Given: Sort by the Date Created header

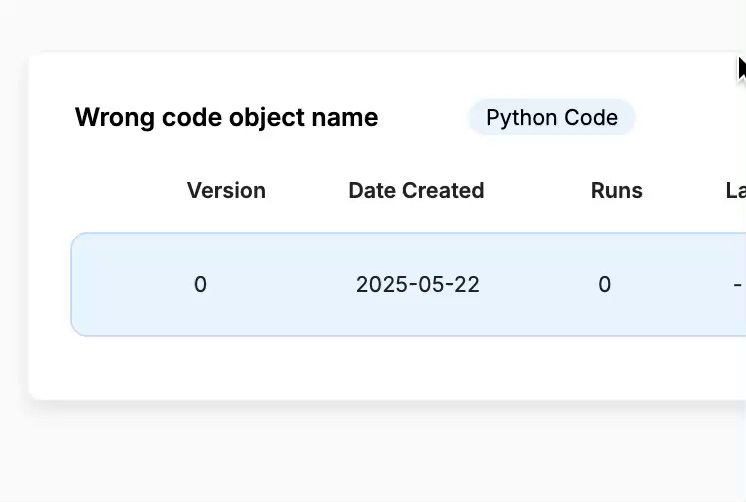Looking at the screenshot, I should tap(416, 191).
